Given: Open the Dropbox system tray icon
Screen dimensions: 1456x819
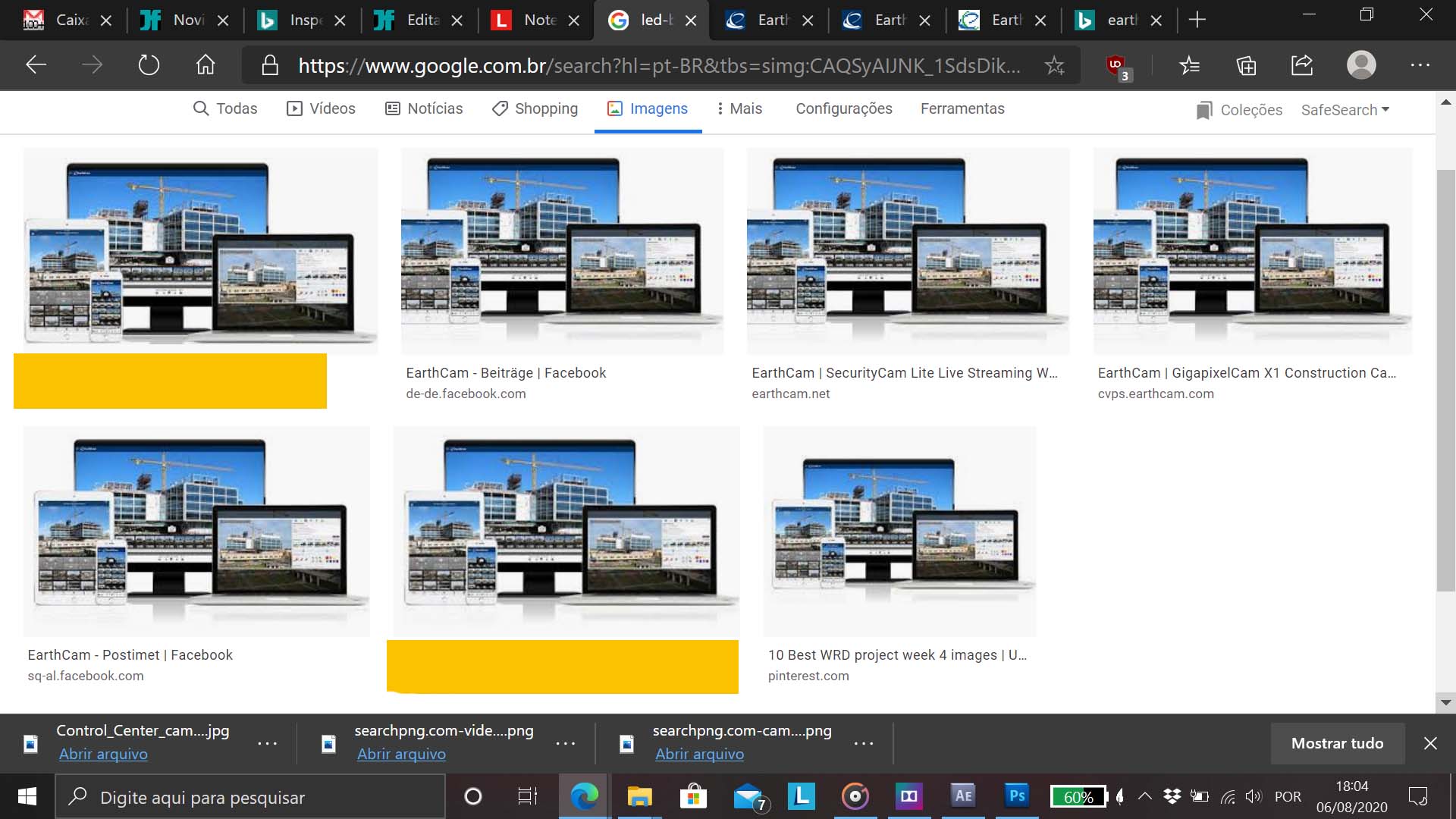Looking at the screenshot, I should (1172, 797).
